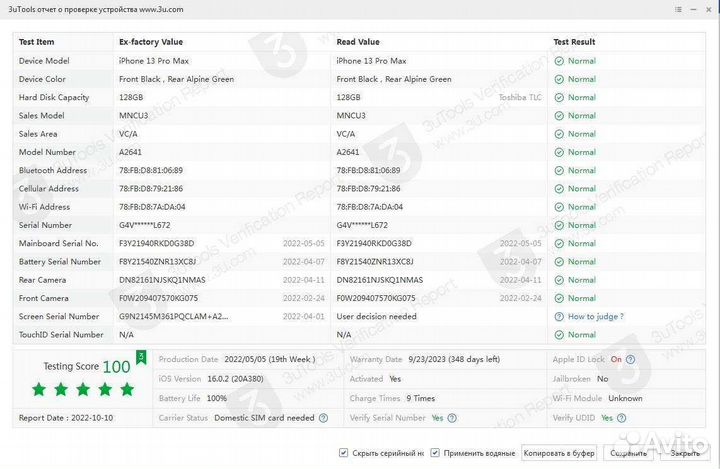Image resolution: width=720 pixels, height=469 pixels.
Task: Click the Normal check icon for Device Color
Action: click(559, 79)
